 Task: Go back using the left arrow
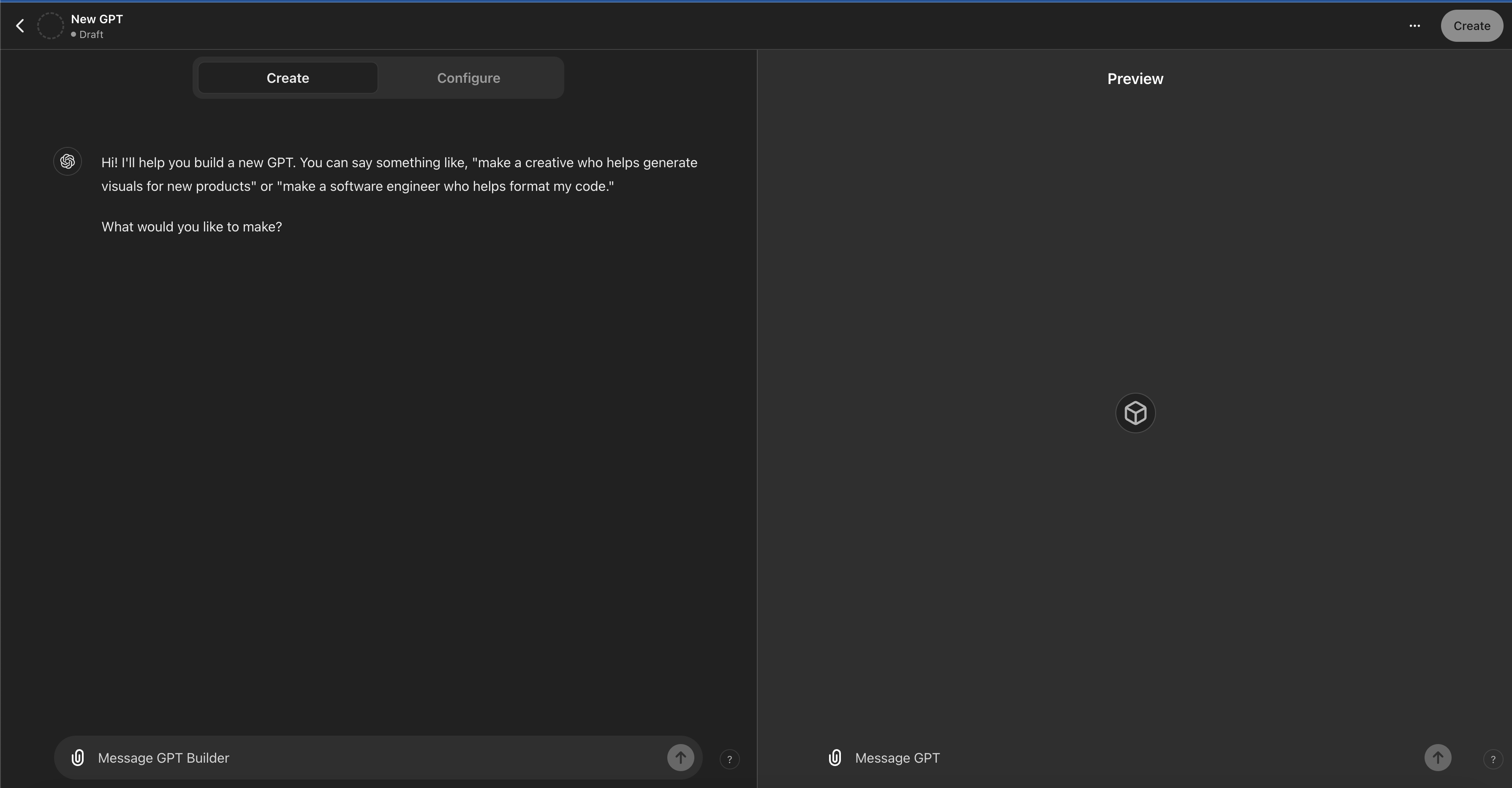point(20,26)
